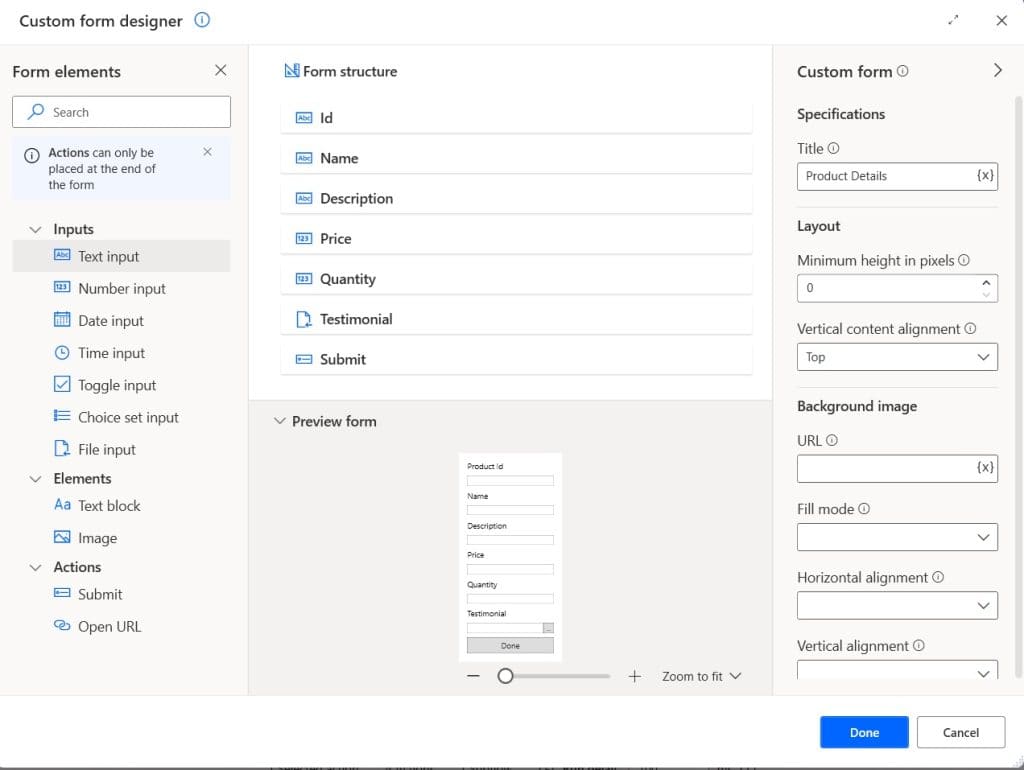
Task: Open the Vertical content alignment dropdown
Action: point(897,357)
